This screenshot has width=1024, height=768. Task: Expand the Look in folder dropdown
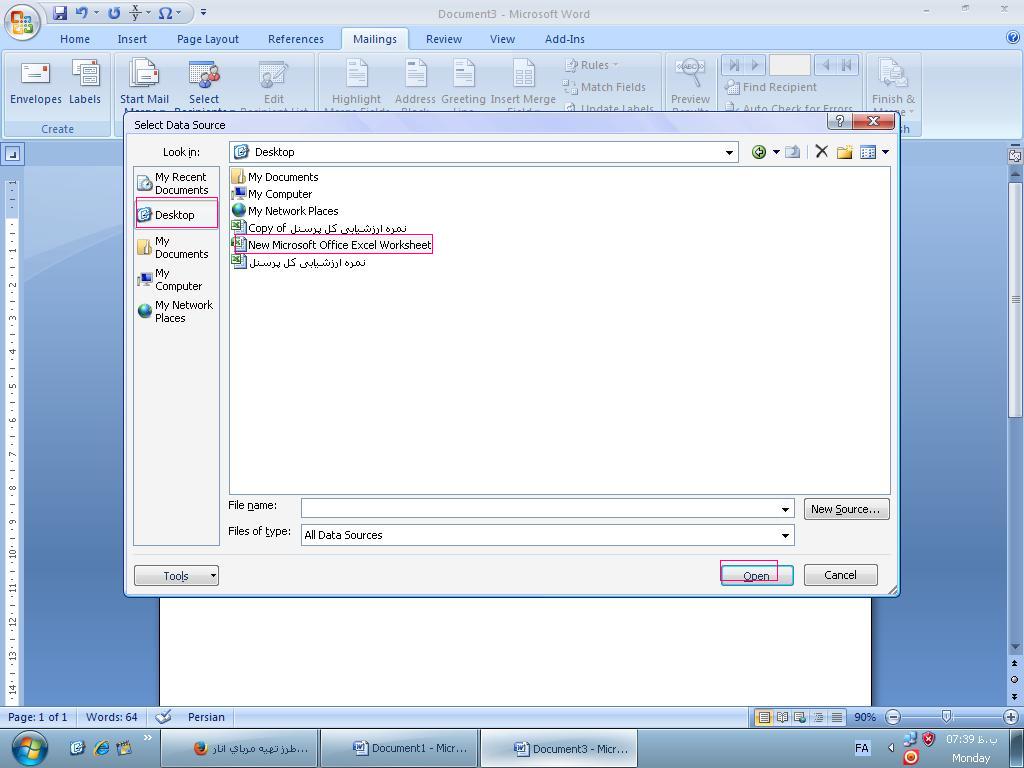tap(729, 152)
